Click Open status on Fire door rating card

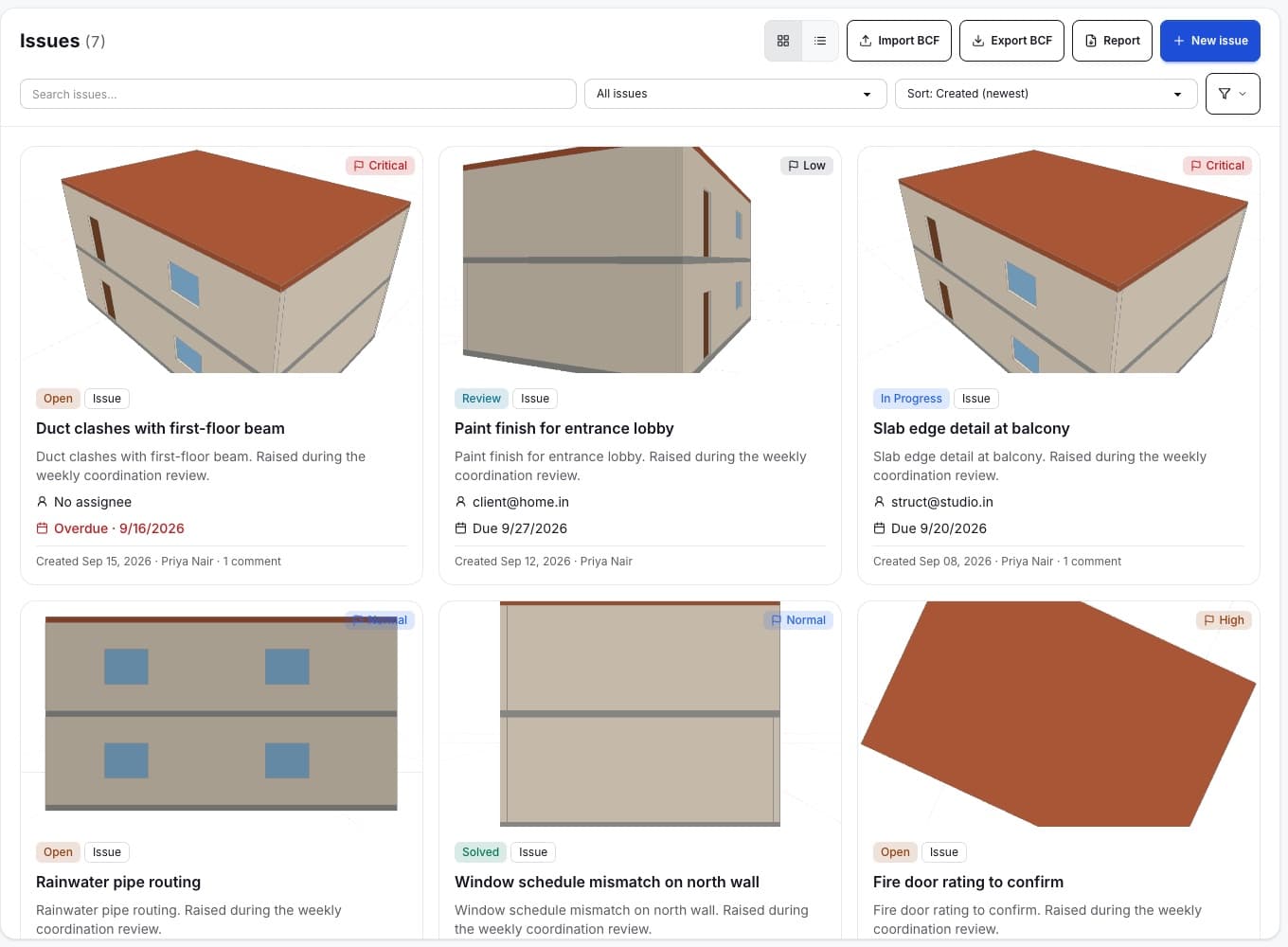(x=895, y=852)
